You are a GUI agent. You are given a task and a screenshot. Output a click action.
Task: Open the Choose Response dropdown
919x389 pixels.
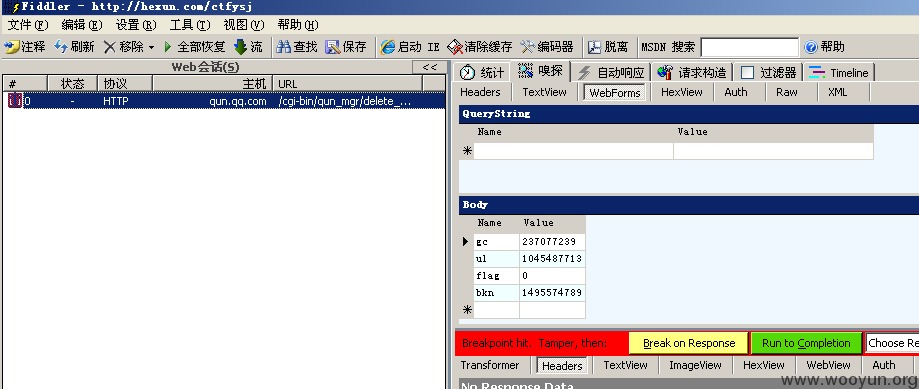(x=892, y=343)
